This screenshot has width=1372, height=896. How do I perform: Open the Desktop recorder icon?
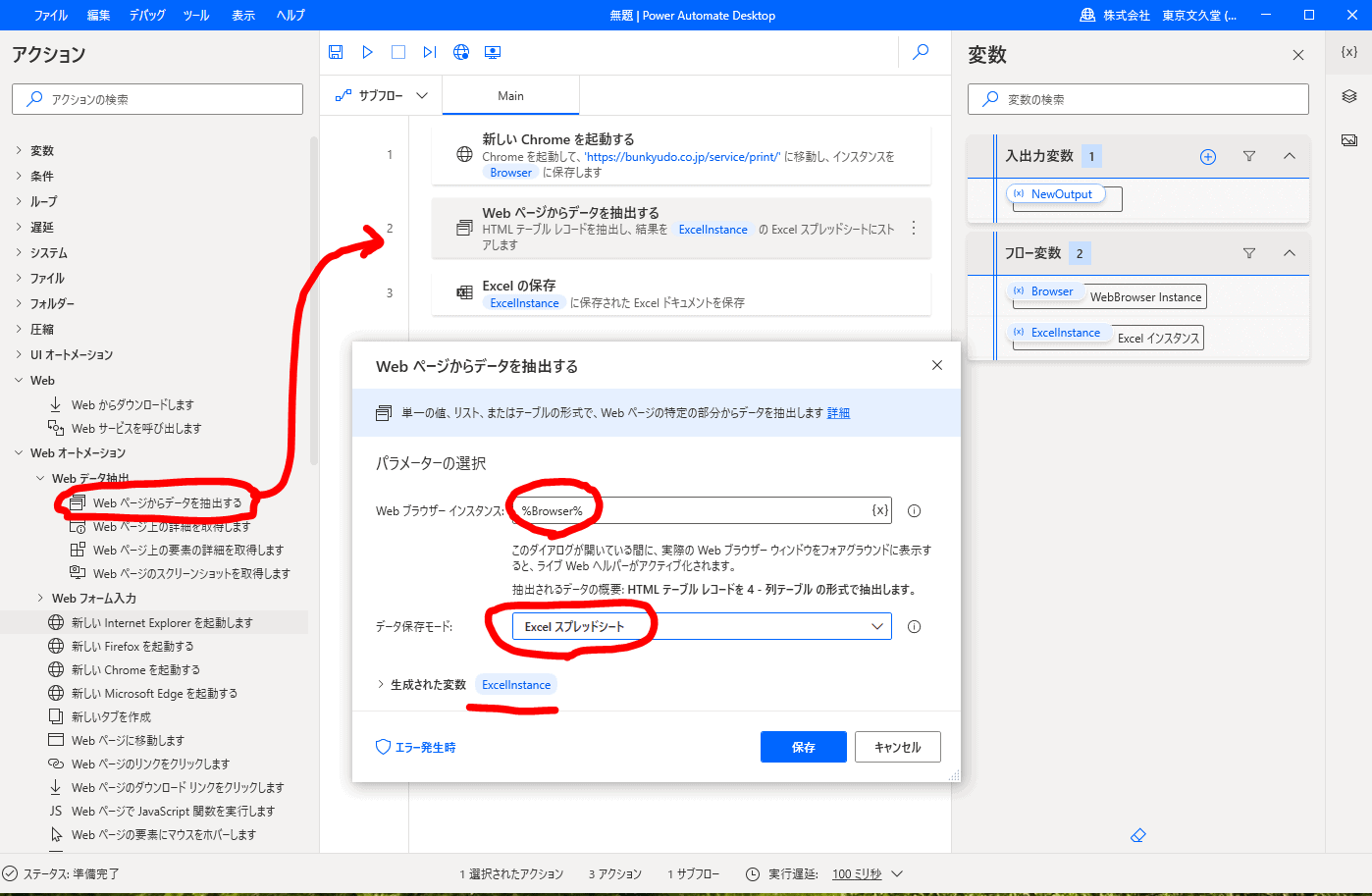pyautogui.click(x=493, y=52)
